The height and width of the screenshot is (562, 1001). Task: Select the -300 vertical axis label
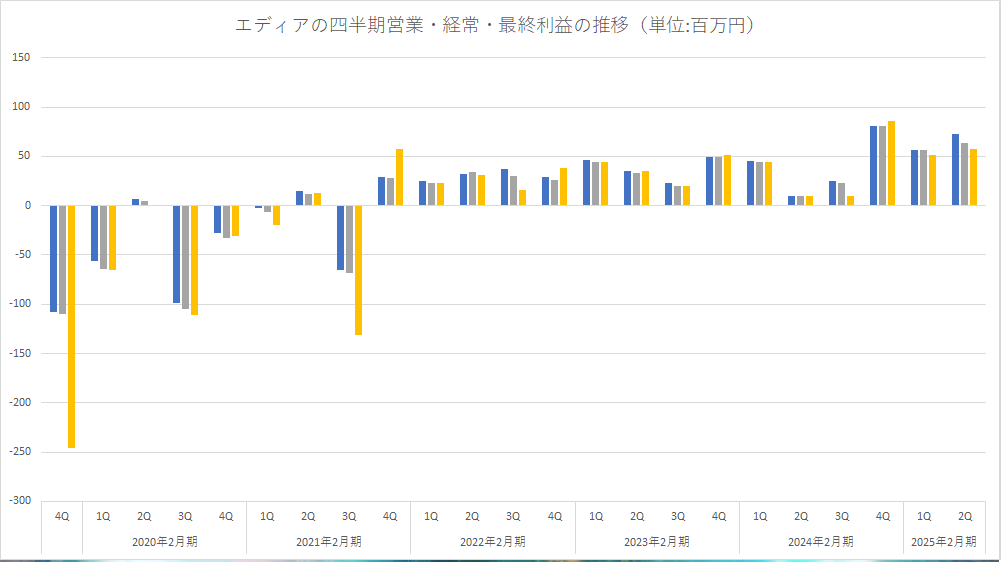coord(20,501)
